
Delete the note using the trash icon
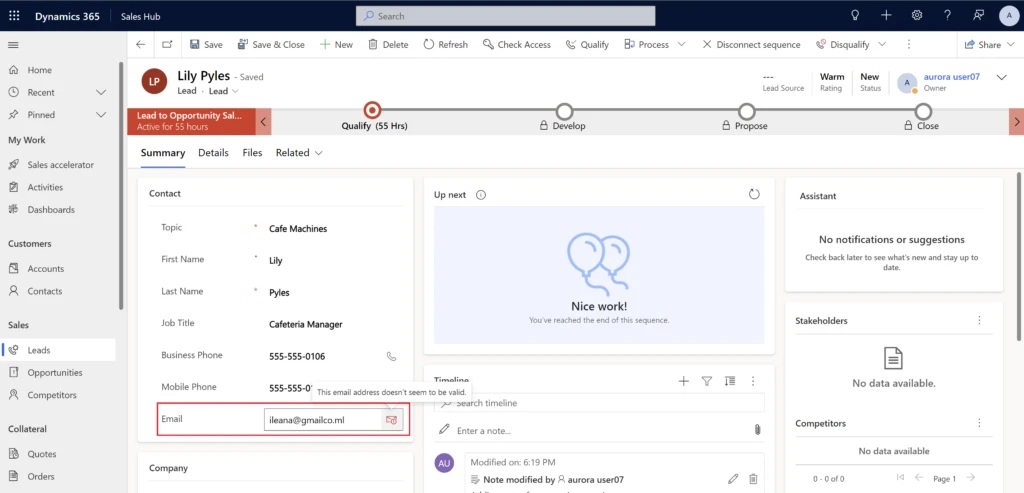tap(754, 480)
